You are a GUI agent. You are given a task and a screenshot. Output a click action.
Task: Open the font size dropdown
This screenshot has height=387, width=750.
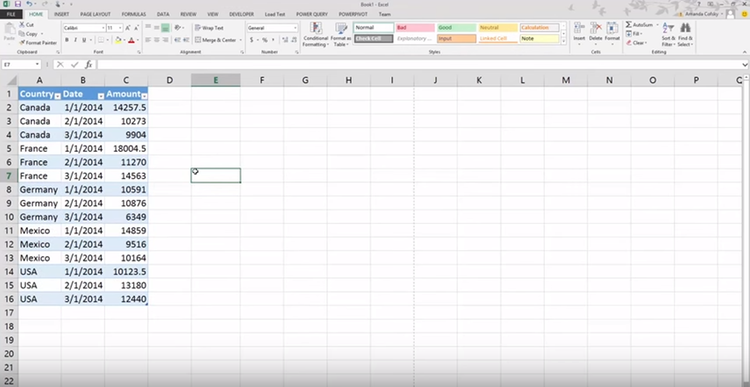[x=120, y=28]
